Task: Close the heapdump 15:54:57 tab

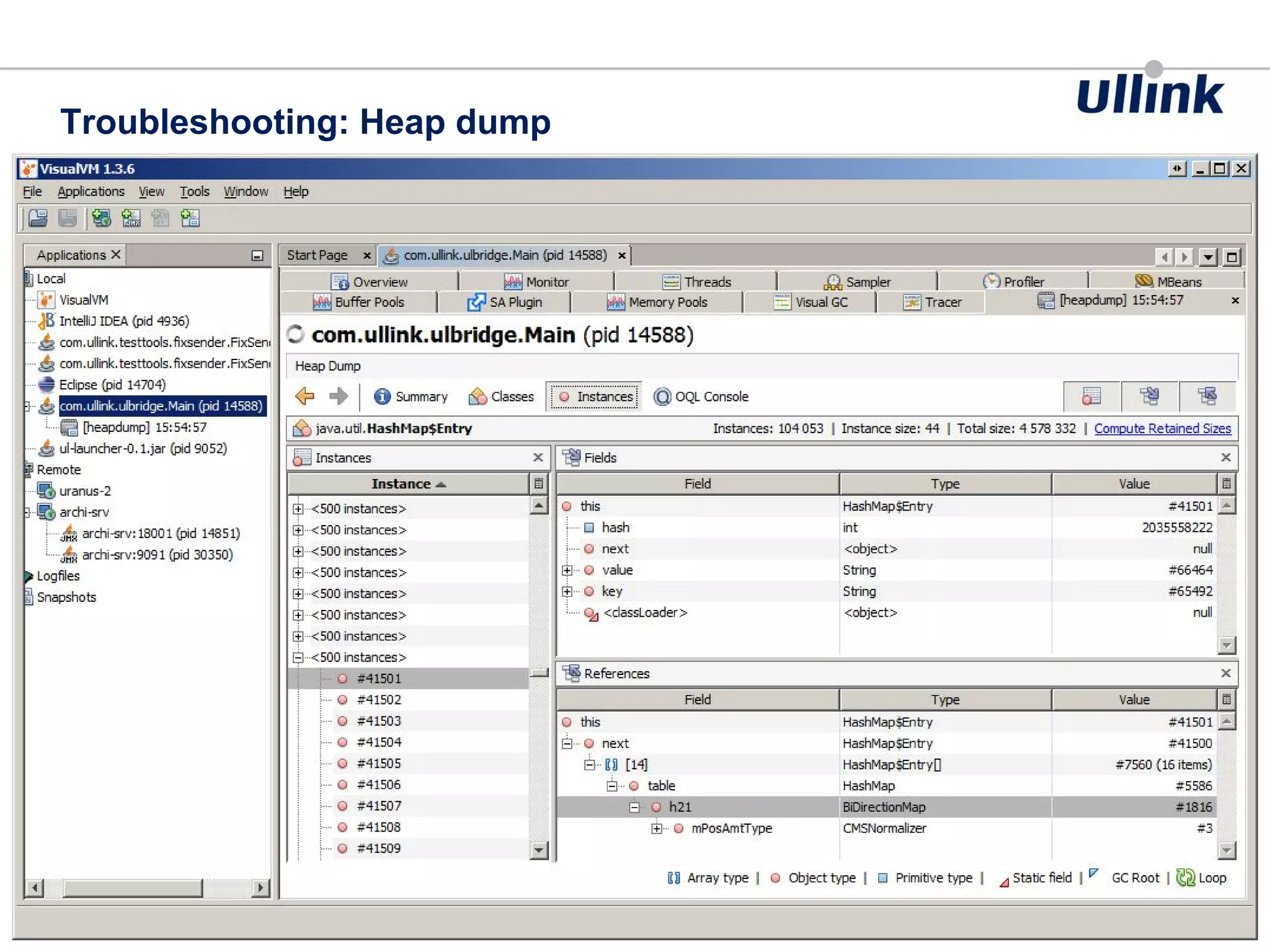Action: coord(1235,301)
